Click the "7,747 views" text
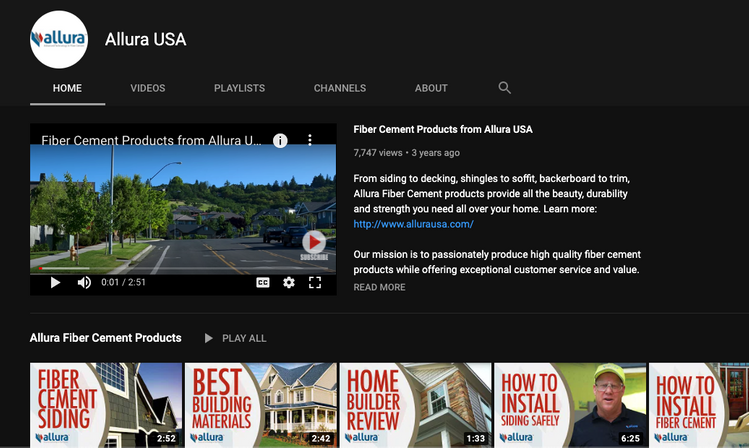Screen dimensions: 749x448 [x=378, y=153]
